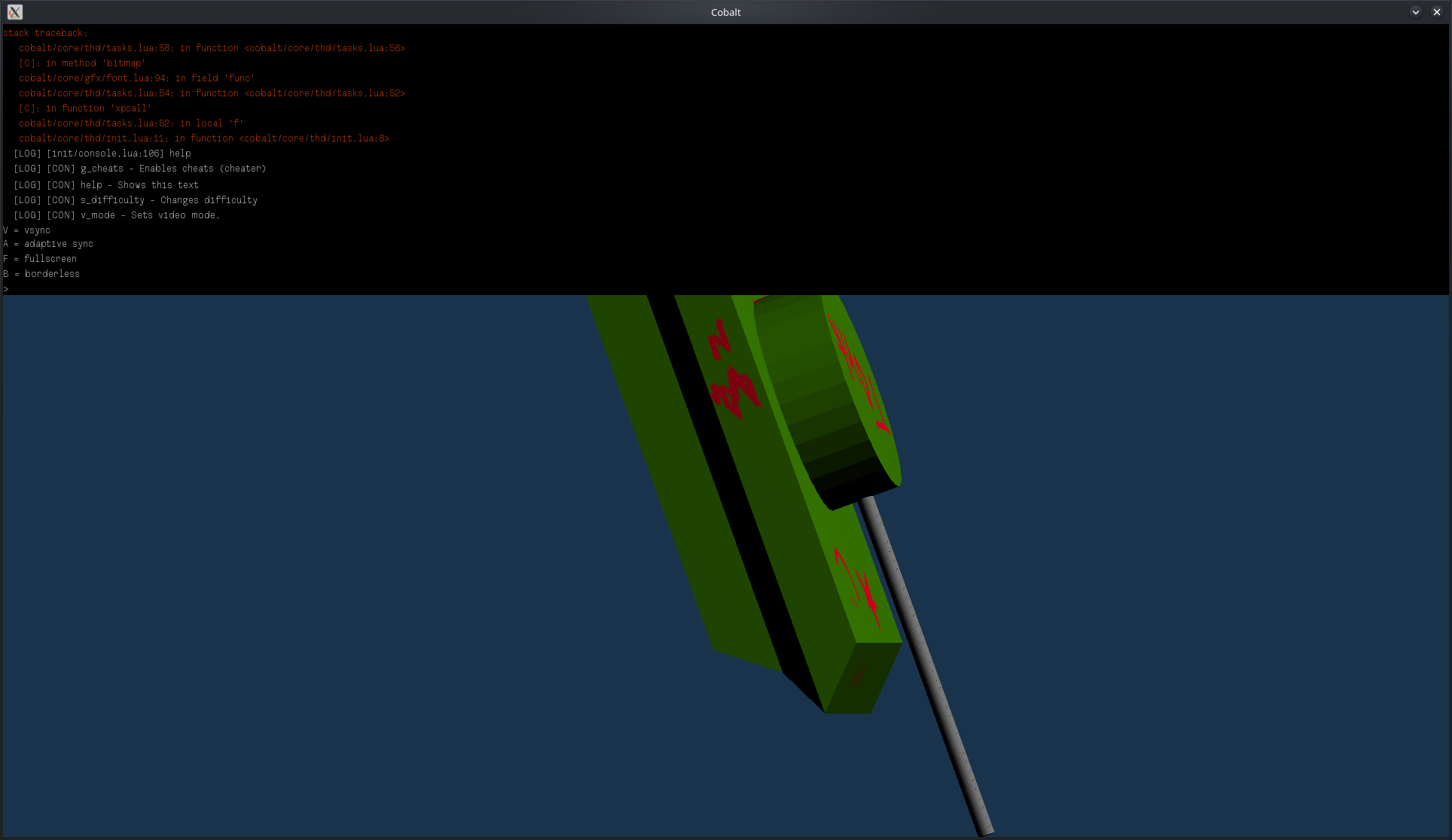Click the 'F = fullscreen' line

pyautogui.click(x=40, y=259)
